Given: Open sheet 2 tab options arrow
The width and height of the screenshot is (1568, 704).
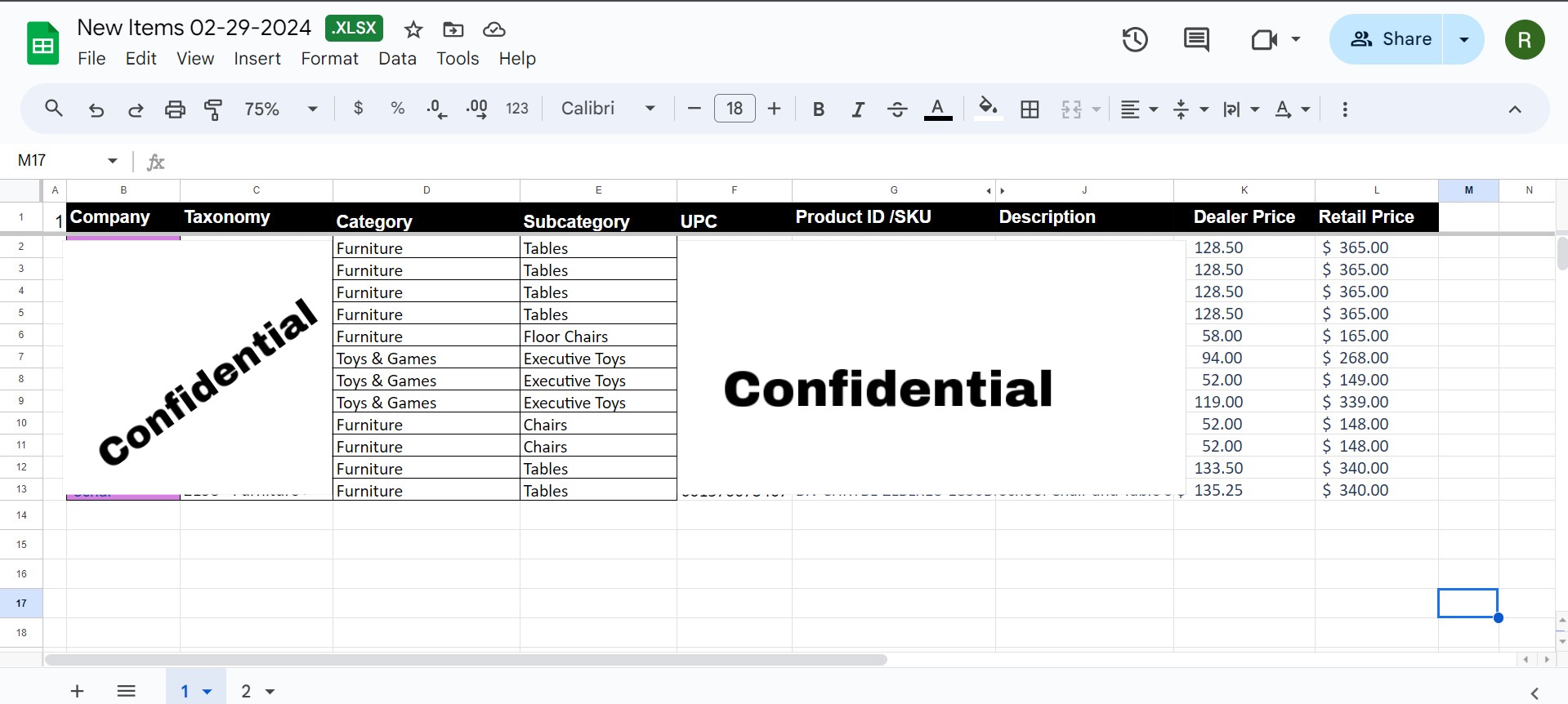Looking at the screenshot, I should pos(270,692).
